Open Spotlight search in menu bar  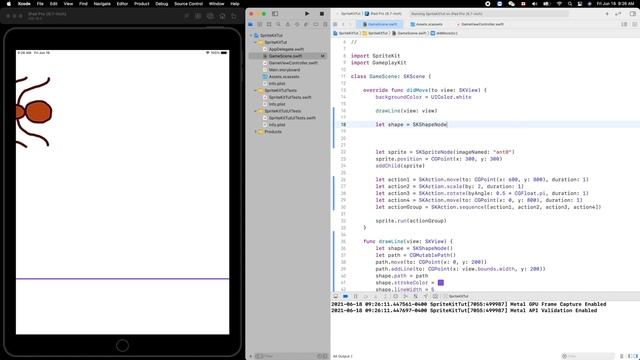tap(569, 4)
